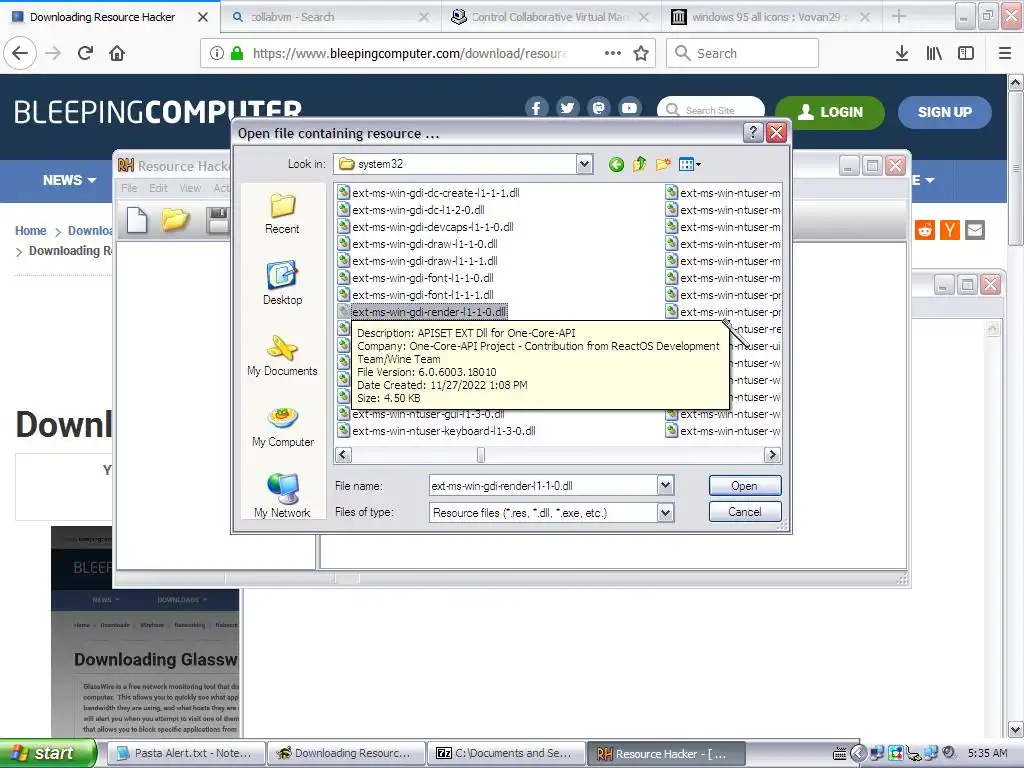This screenshot has height=768, width=1024.
Task: Expand the File name dropdown arrow
Action: click(x=665, y=485)
